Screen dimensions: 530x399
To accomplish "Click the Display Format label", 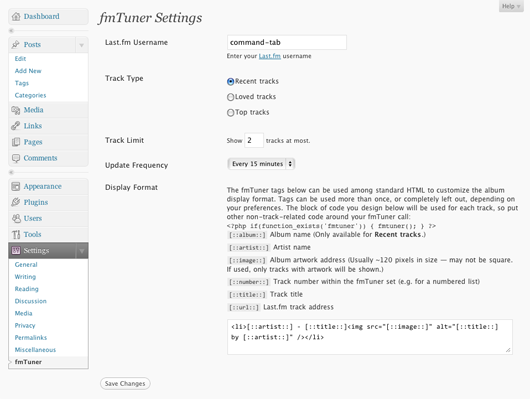I will point(131,187).
